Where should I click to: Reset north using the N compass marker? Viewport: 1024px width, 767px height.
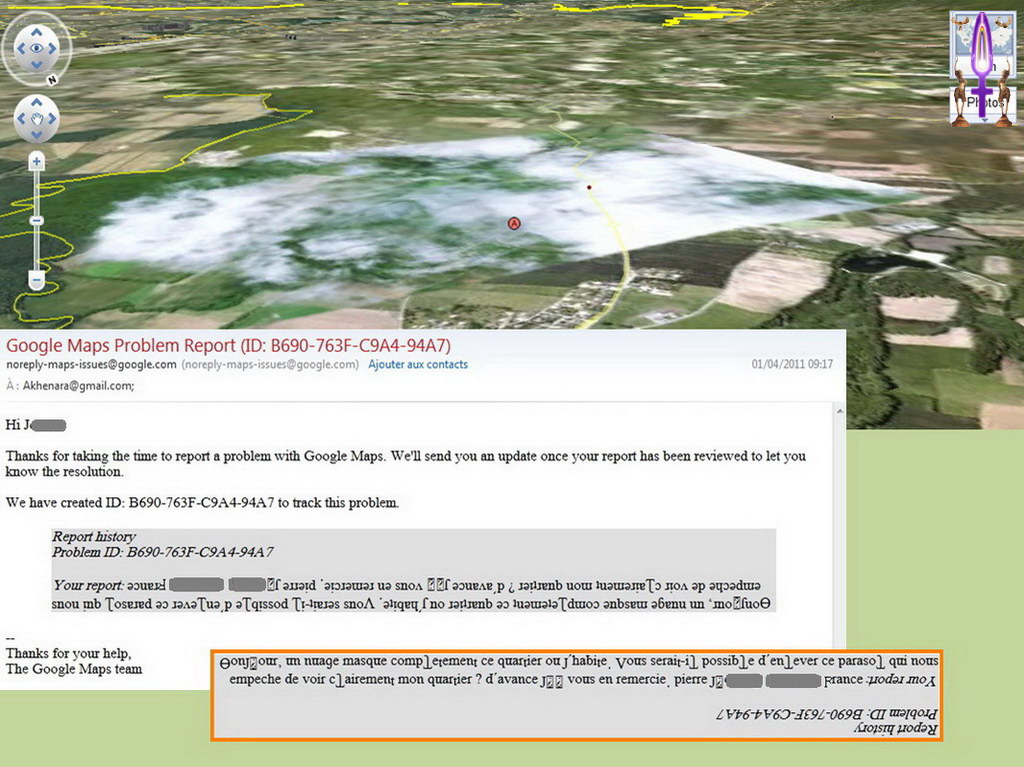click(51, 79)
